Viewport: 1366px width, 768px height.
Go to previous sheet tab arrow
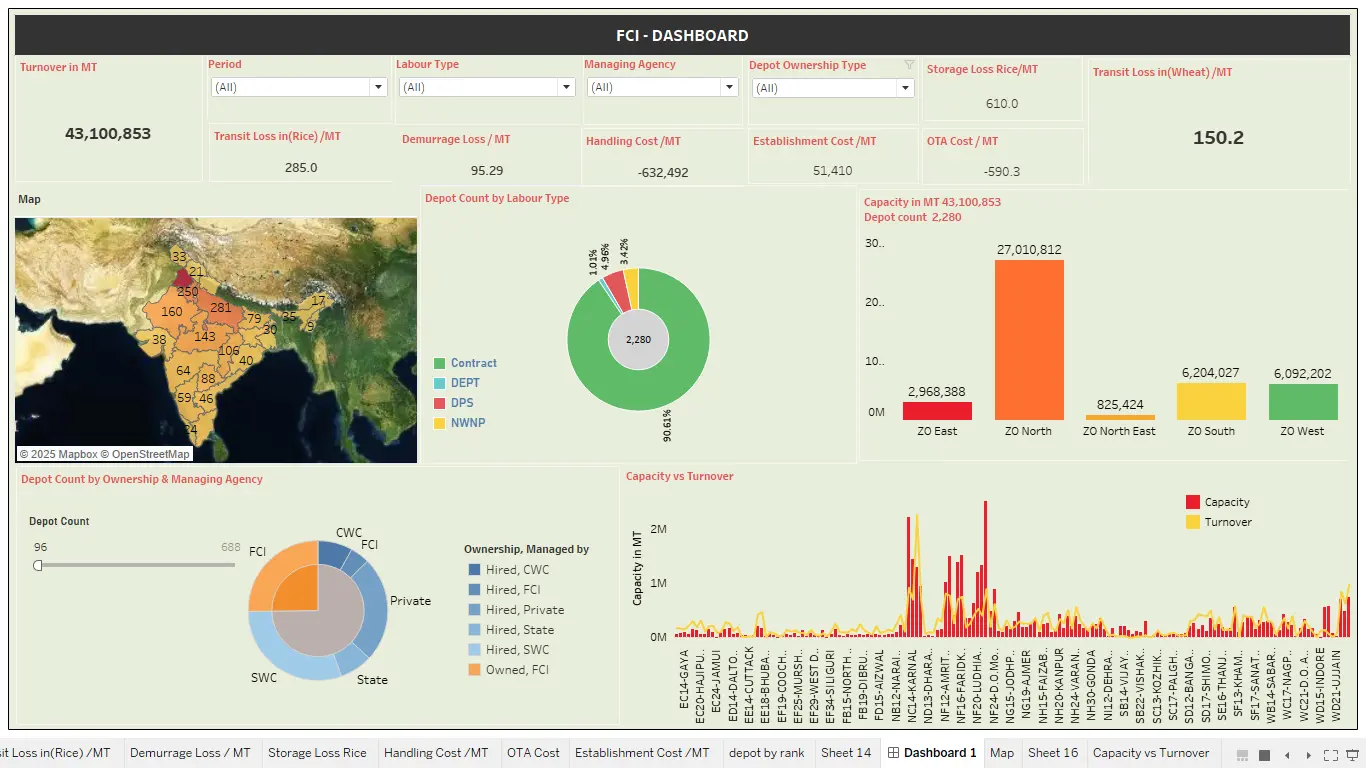[x=1287, y=755]
